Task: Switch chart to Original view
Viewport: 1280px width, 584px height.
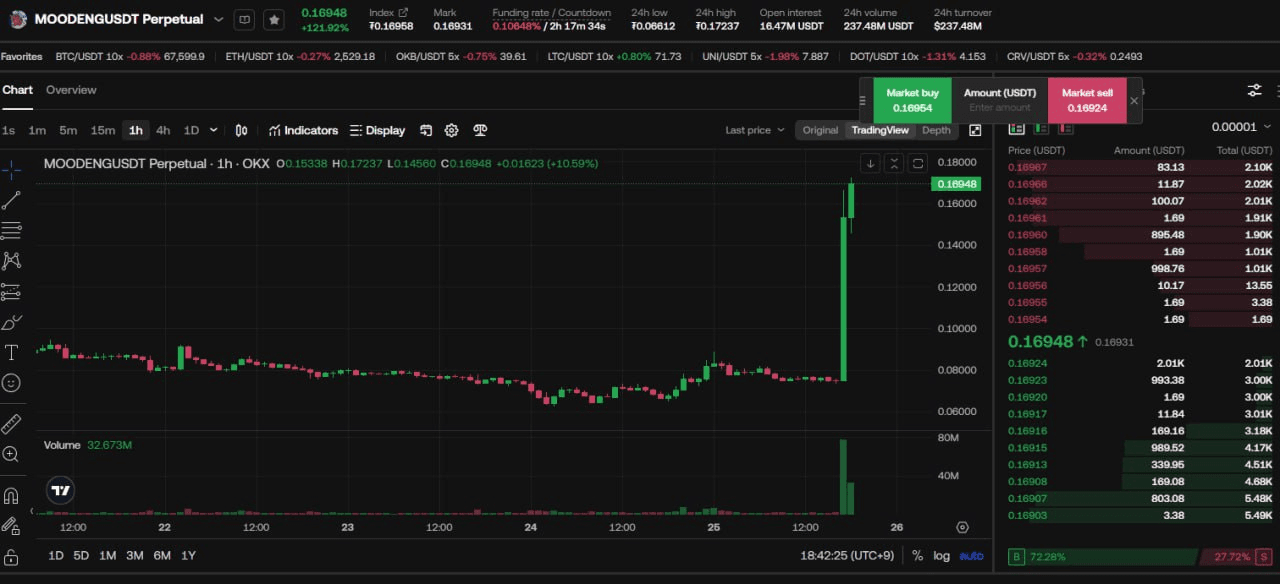Action: (820, 130)
